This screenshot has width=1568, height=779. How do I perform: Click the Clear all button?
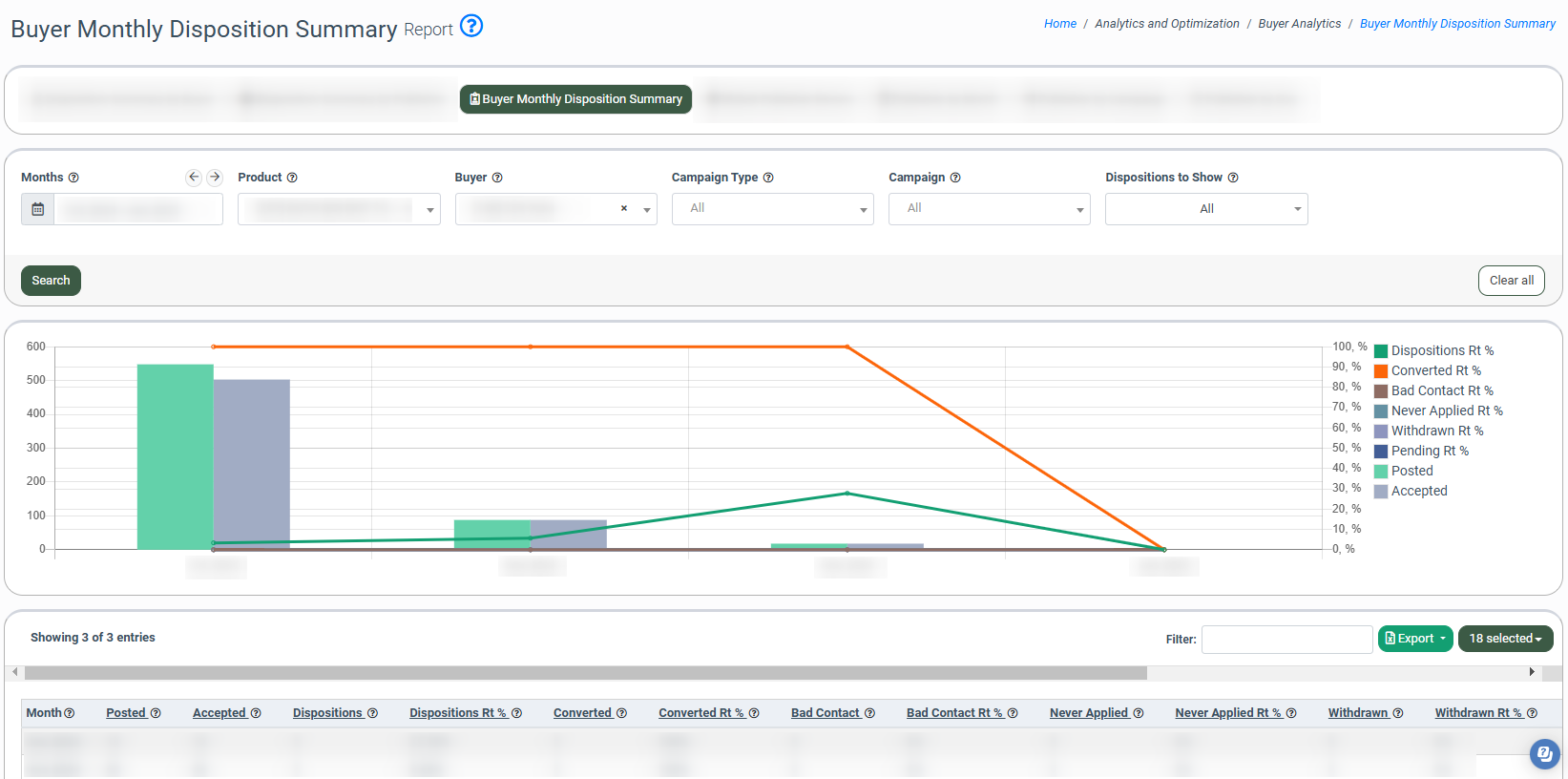pyautogui.click(x=1511, y=281)
